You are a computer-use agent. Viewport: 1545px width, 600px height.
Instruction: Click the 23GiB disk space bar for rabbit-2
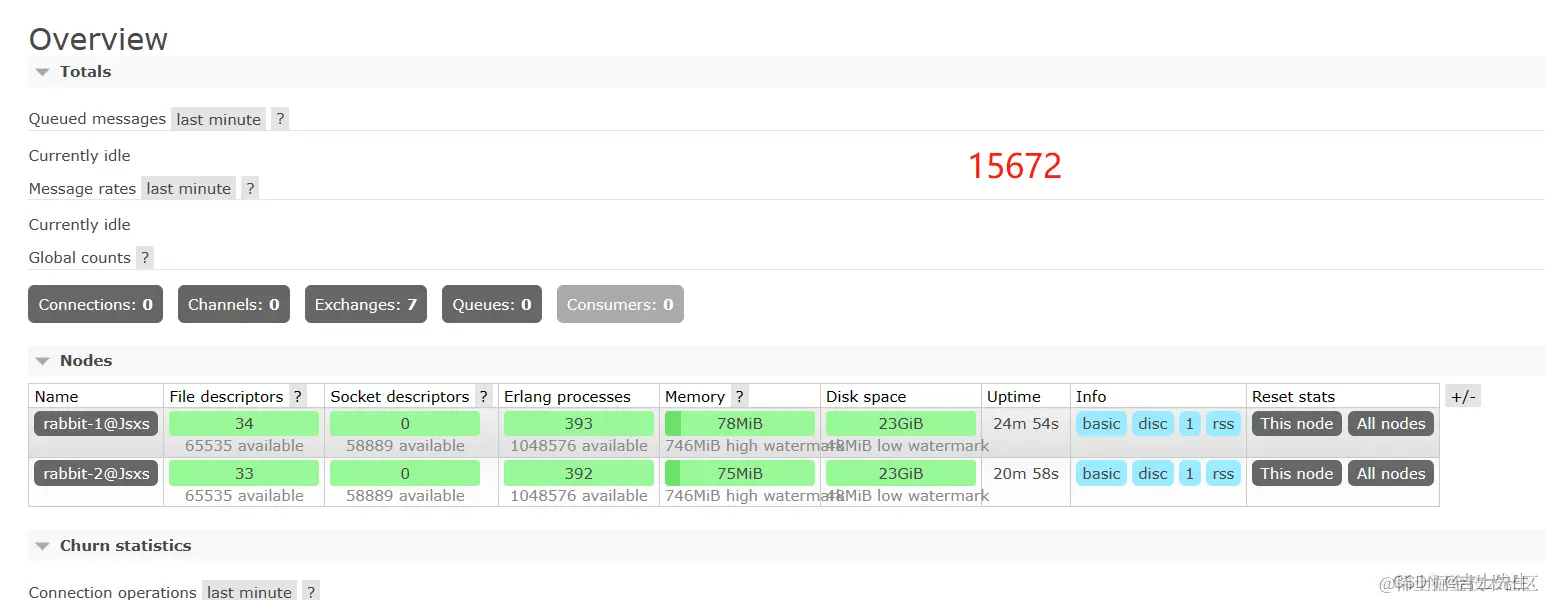pyautogui.click(x=901, y=474)
